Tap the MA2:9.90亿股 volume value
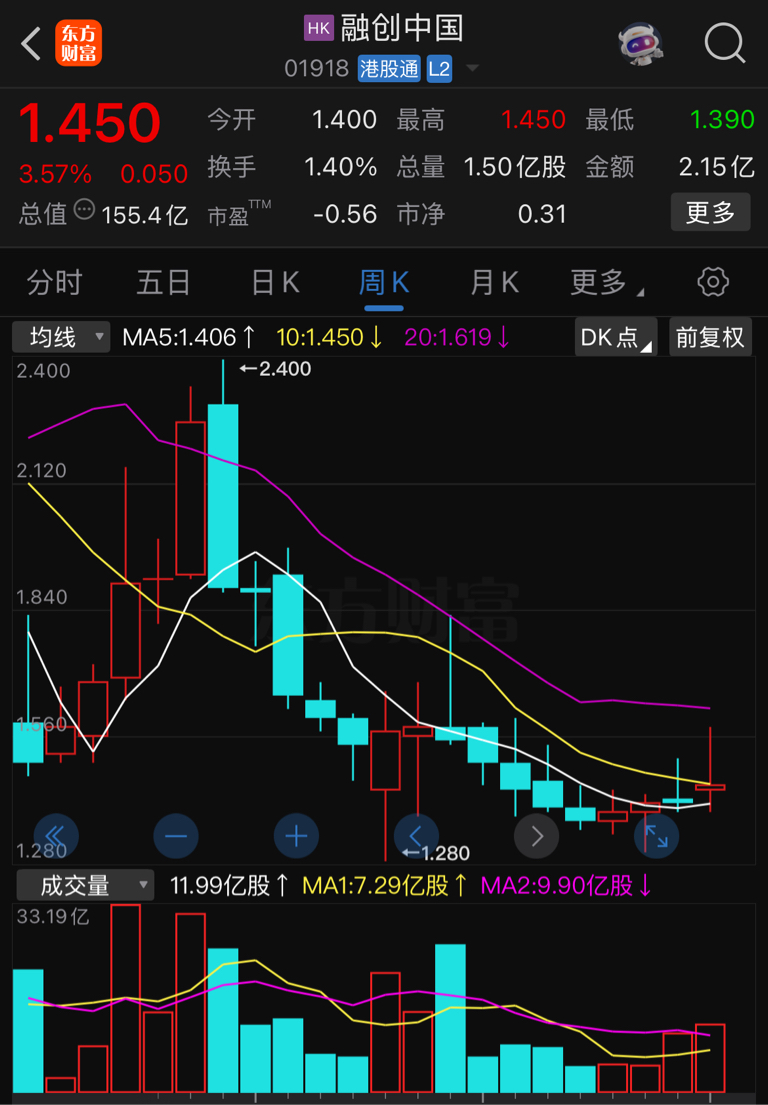The height and width of the screenshot is (1105, 768). click(x=566, y=885)
